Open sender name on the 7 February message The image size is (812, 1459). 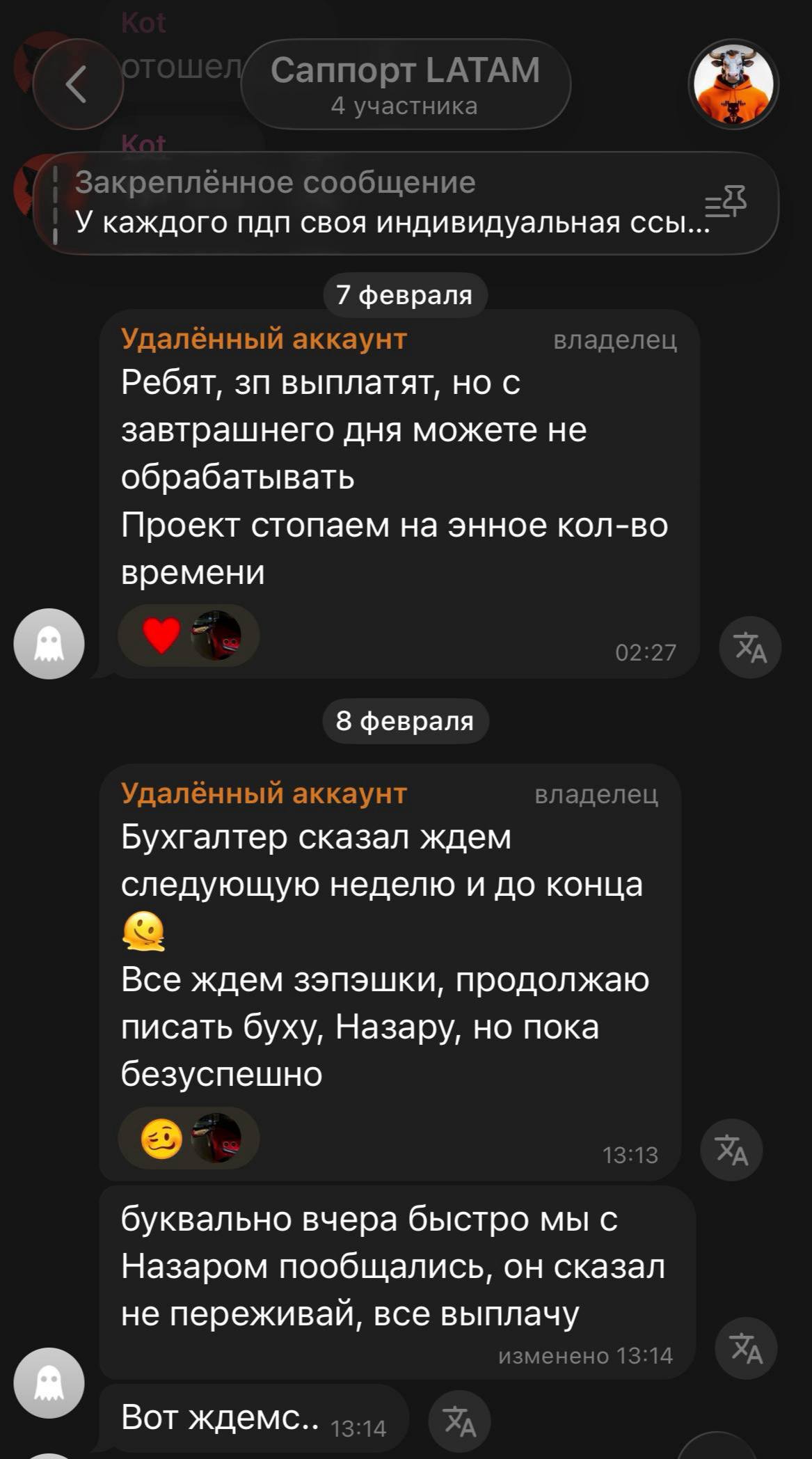tap(264, 339)
